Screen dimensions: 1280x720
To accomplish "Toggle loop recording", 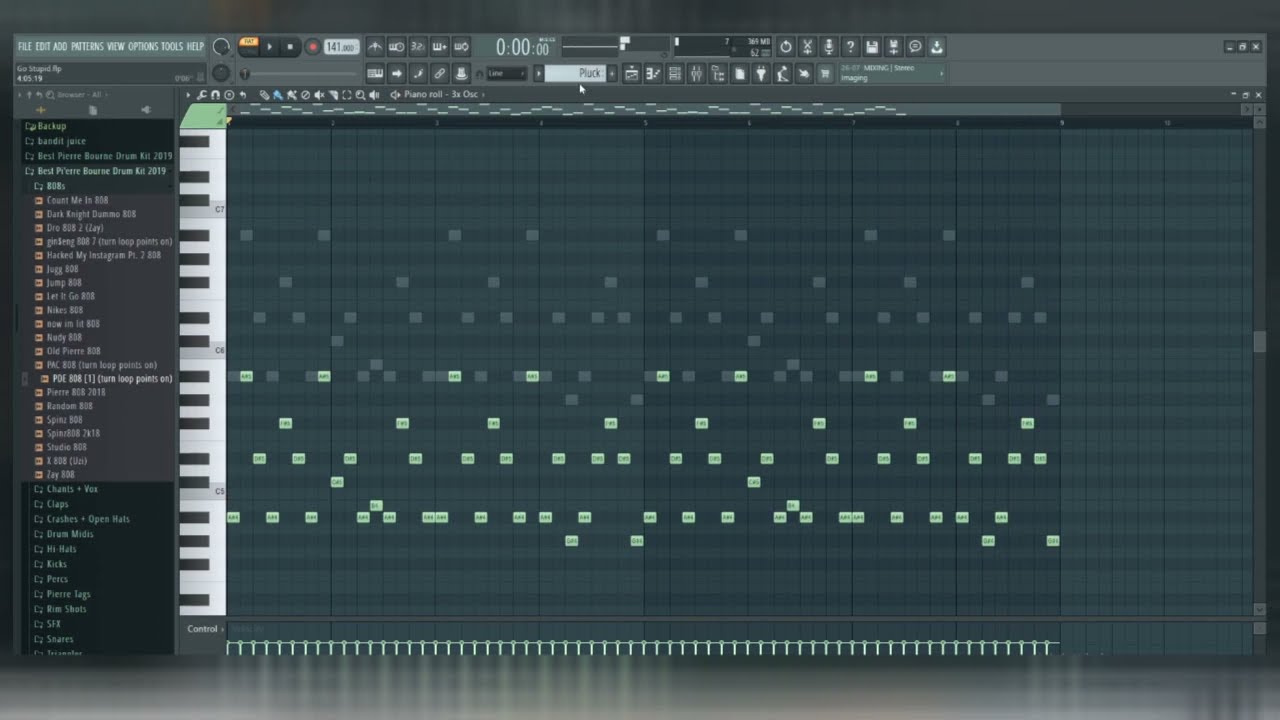I will (460, 47).
